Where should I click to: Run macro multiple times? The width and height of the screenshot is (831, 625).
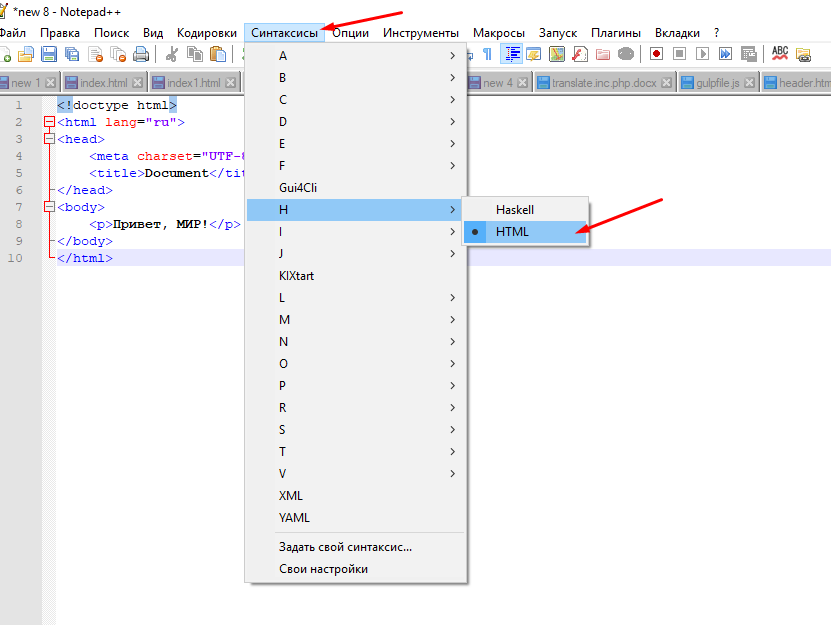725,54
